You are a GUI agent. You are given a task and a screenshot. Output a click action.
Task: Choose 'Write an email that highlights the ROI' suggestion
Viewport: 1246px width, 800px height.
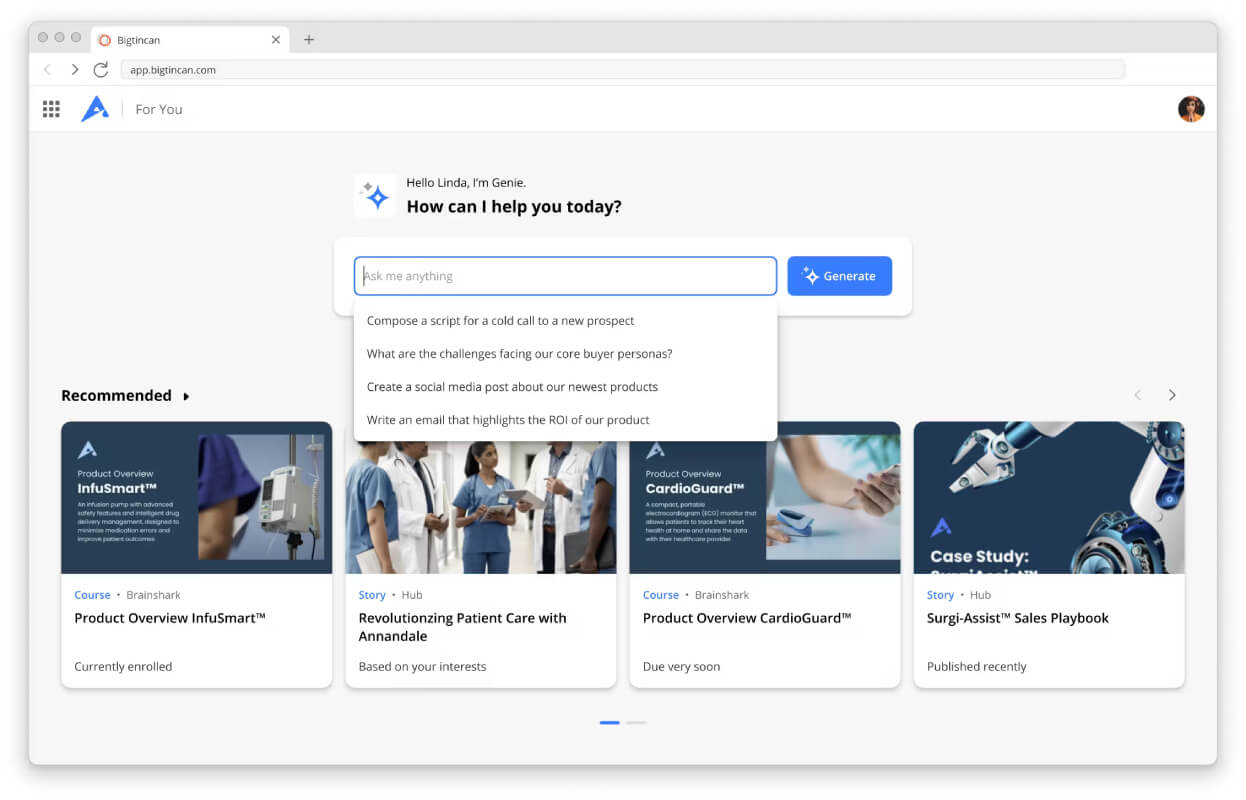(x=565, y=420)
